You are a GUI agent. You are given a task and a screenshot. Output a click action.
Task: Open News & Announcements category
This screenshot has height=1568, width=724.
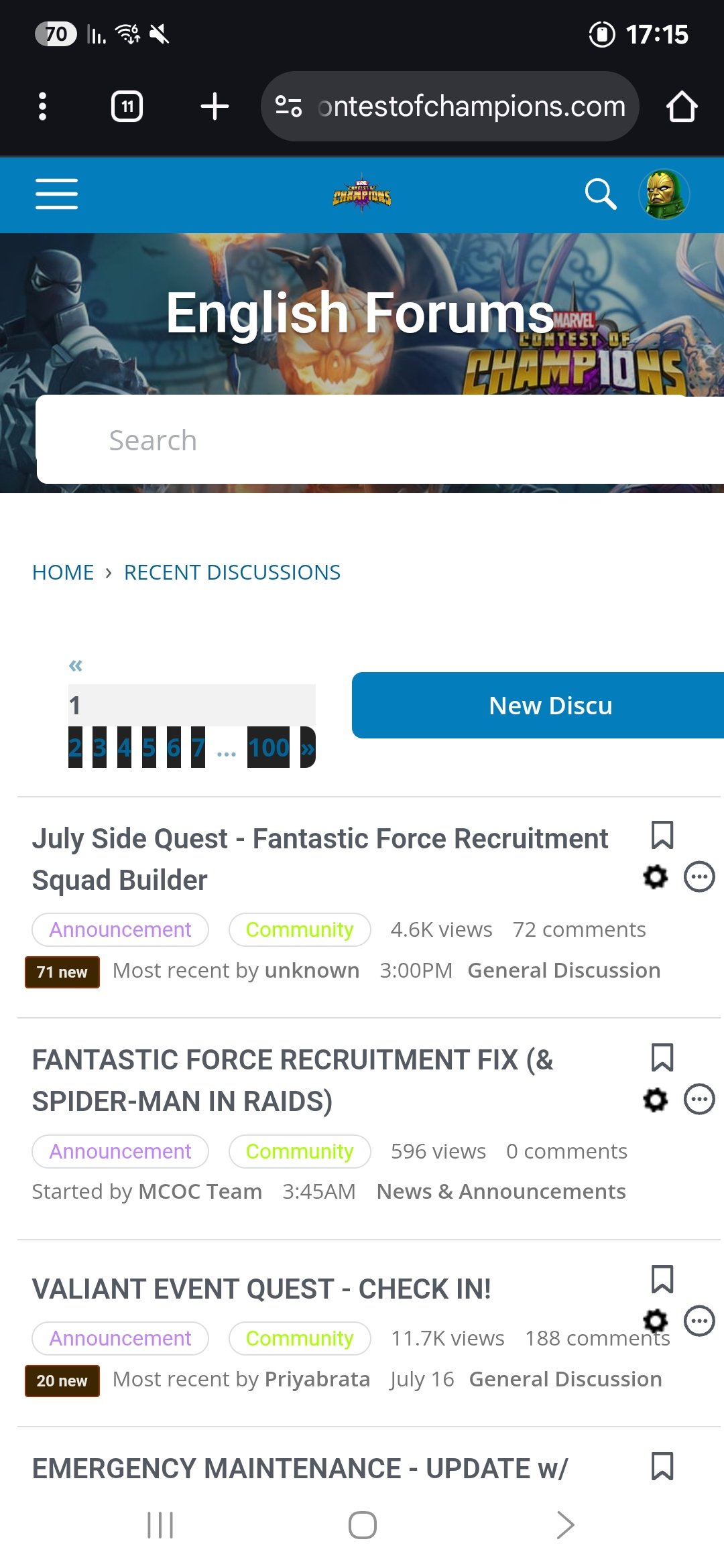[x=501, y=1191]
